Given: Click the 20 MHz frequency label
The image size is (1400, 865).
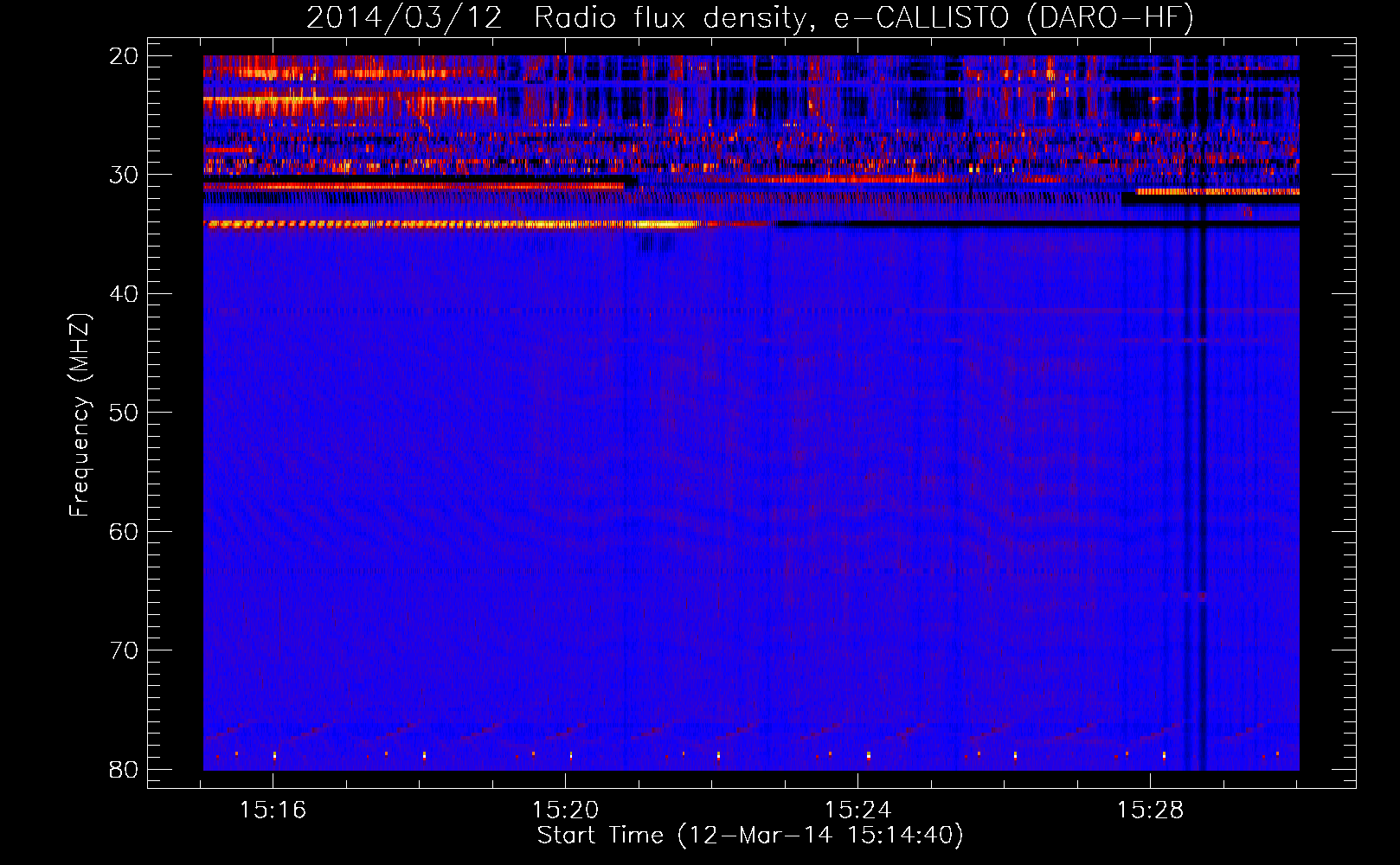Looking at the screenshot, I should pos(124,56).
